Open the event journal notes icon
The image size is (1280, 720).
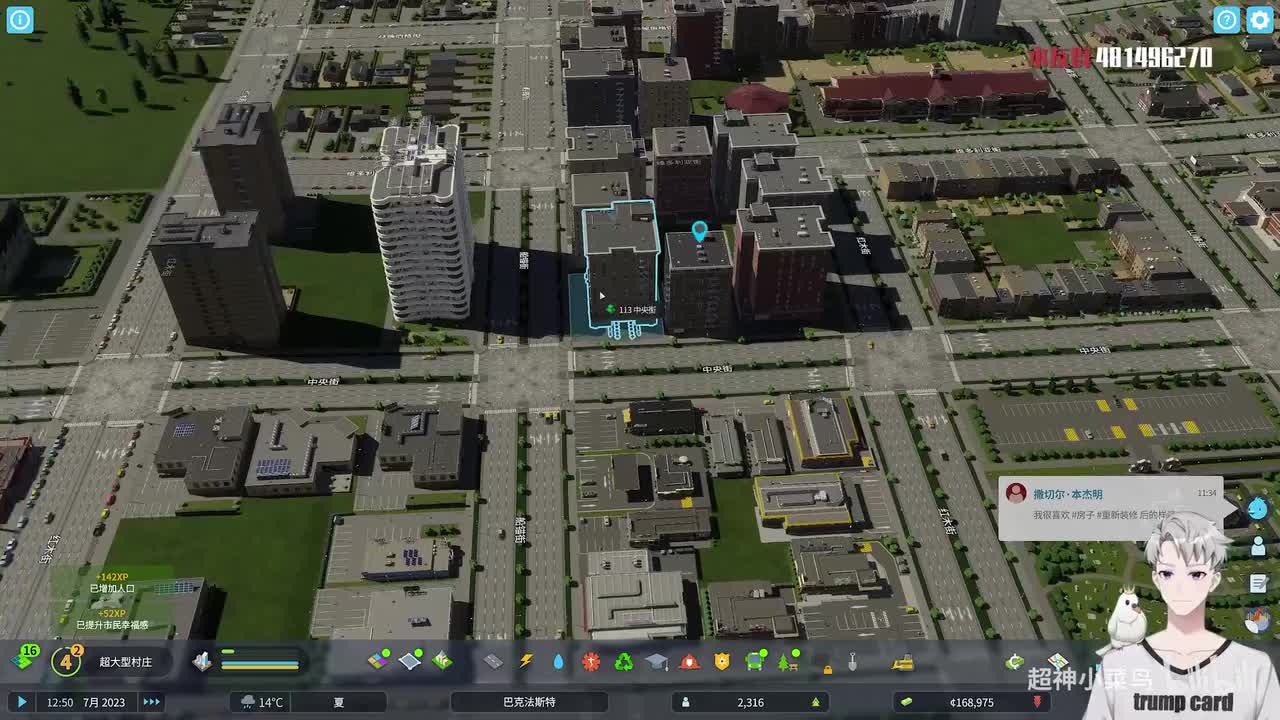click(x=1258, y=583)
